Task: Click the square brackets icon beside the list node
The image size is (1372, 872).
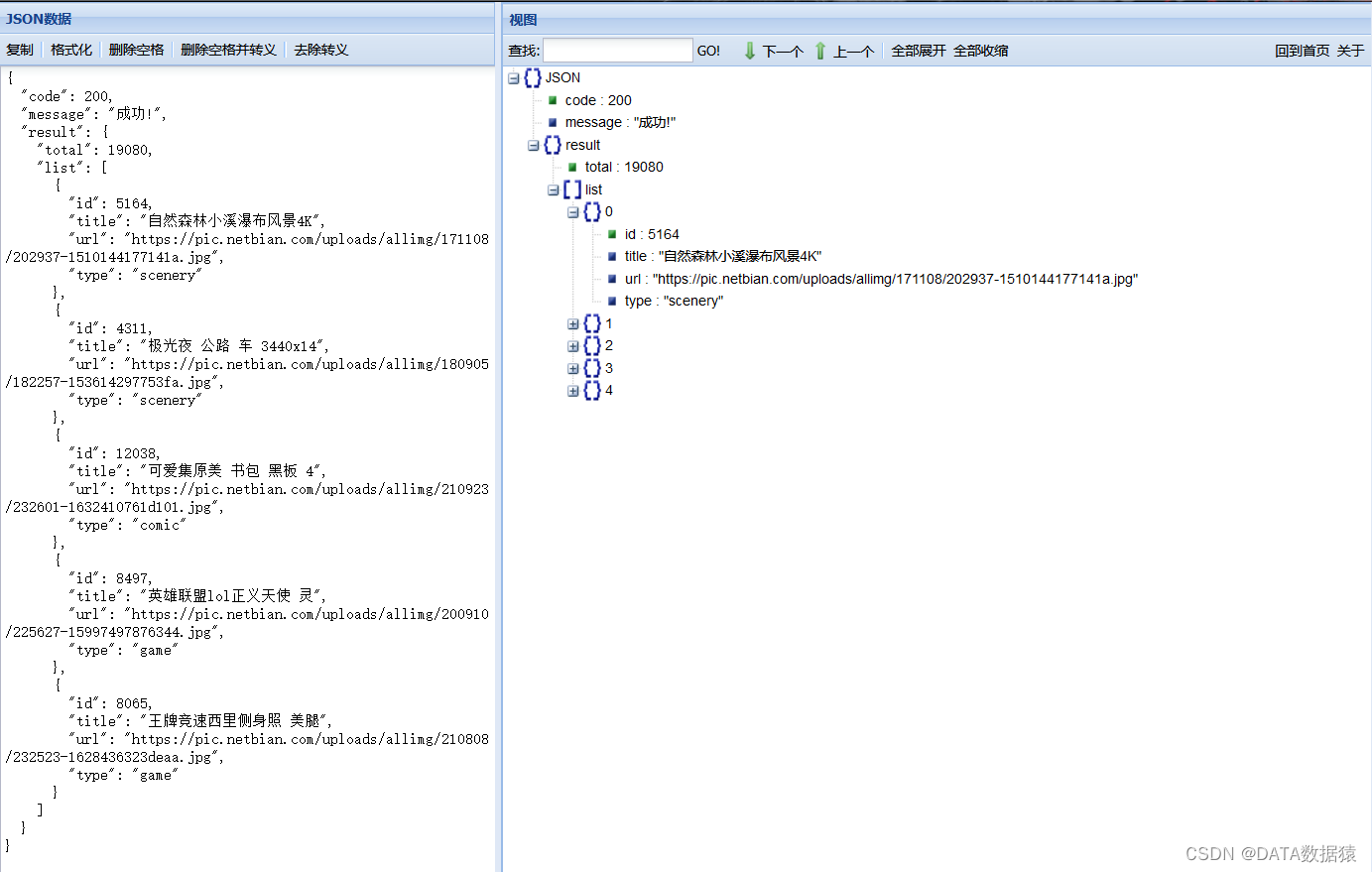Action: [570, 189]
